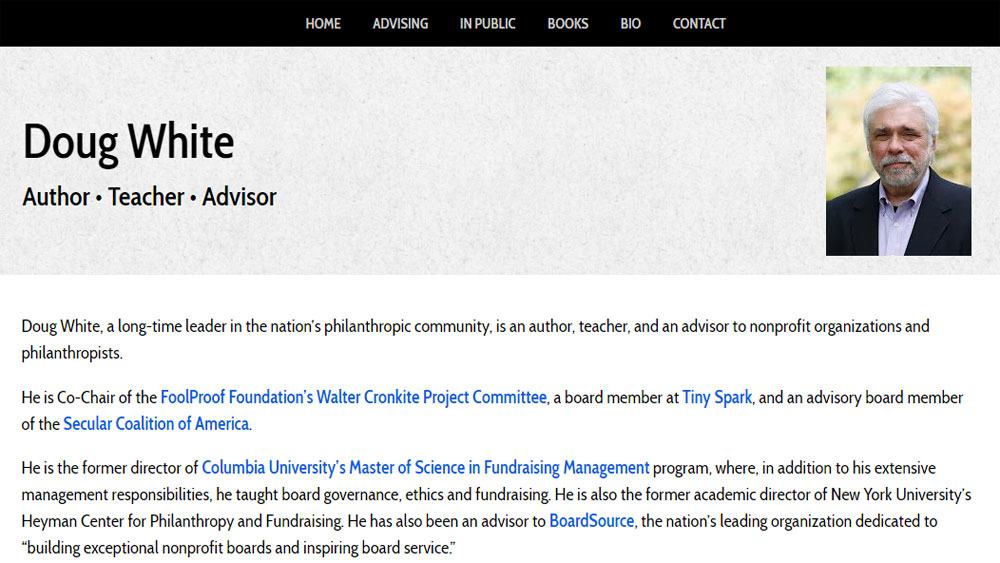Go to the HOME page
This screenshot has width=1000, height=563.
pyautogui.click(x=323, y=24)
